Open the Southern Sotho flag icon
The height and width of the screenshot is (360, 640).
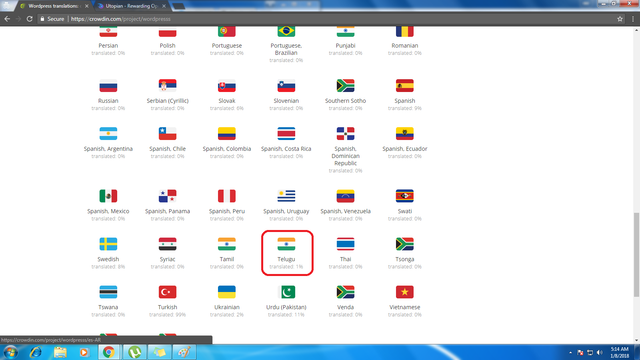345,86
